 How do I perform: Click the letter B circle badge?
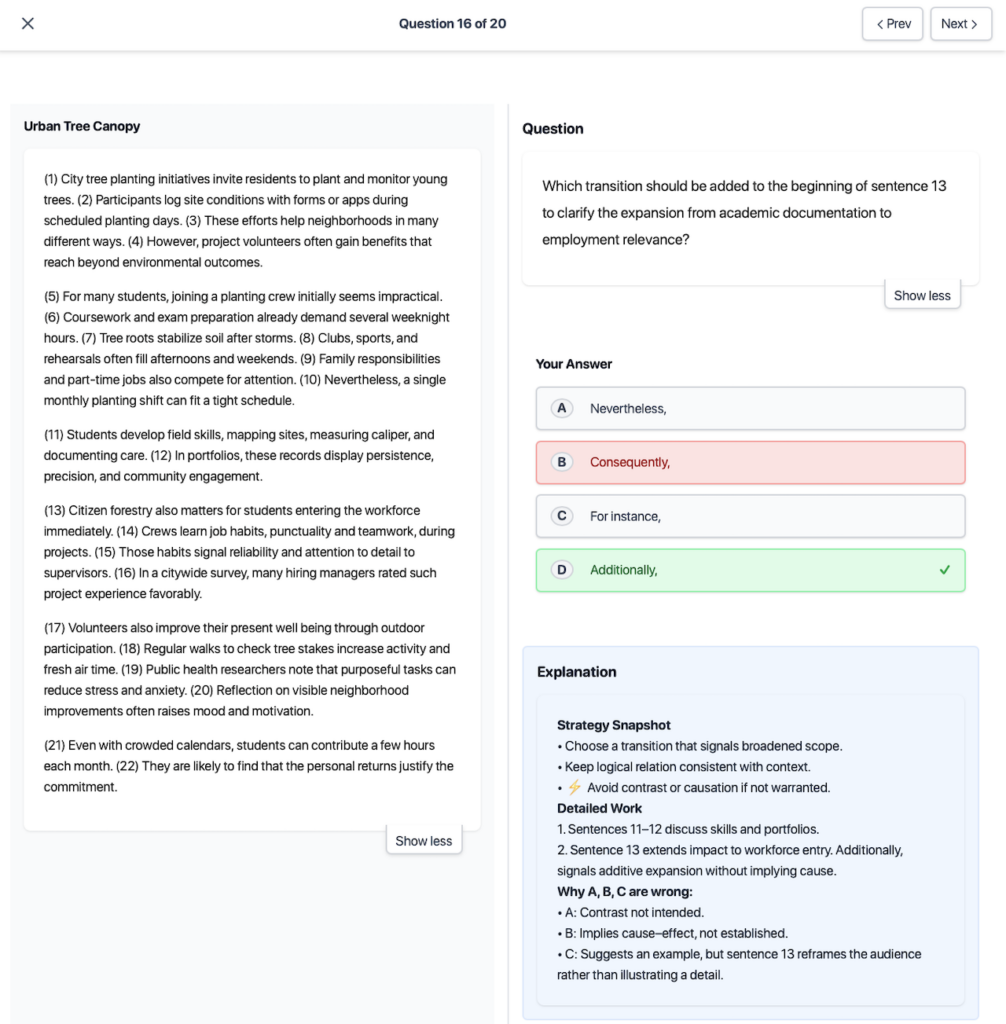pyautogui.click(x=562, y=462)
